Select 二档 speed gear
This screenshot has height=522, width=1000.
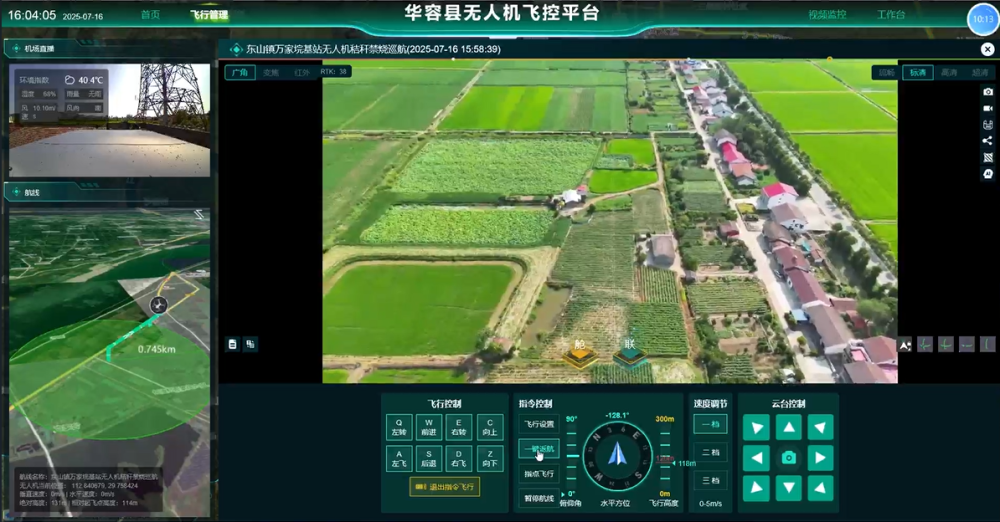point(710,452)
